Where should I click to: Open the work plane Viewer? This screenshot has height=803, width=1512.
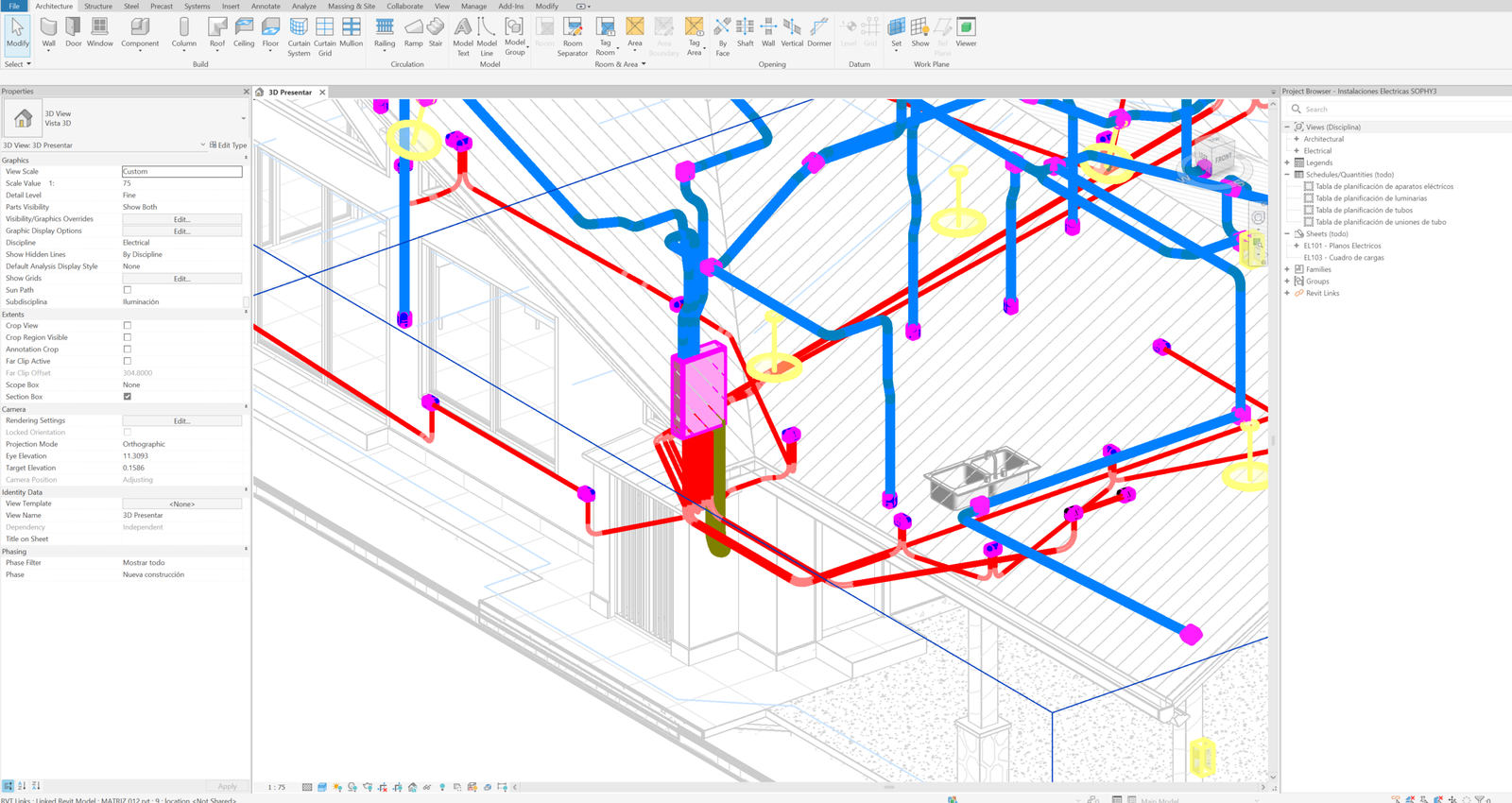[x=966, y=32]
